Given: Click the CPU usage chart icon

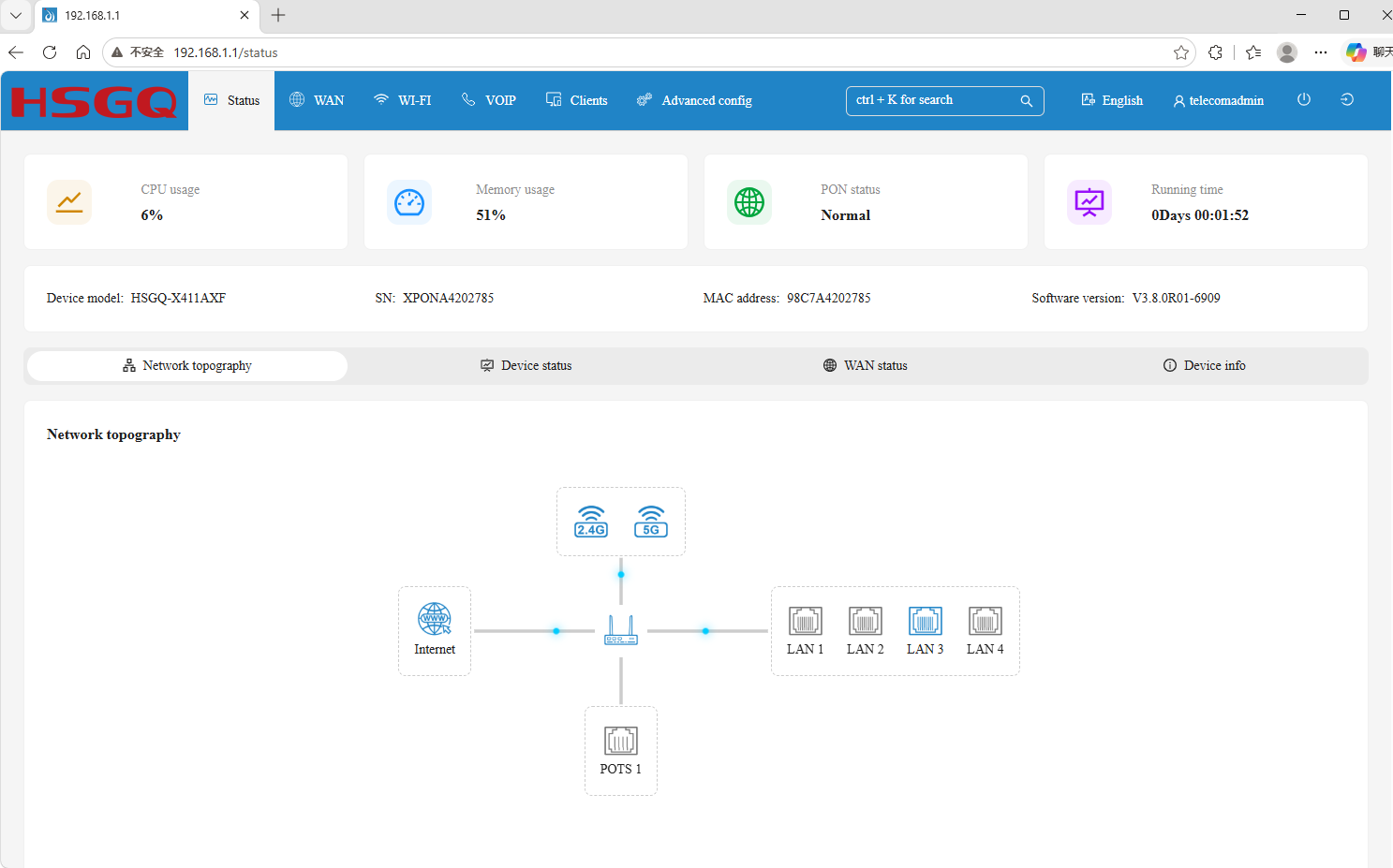Looking at the screenshot, I should 69,202.
